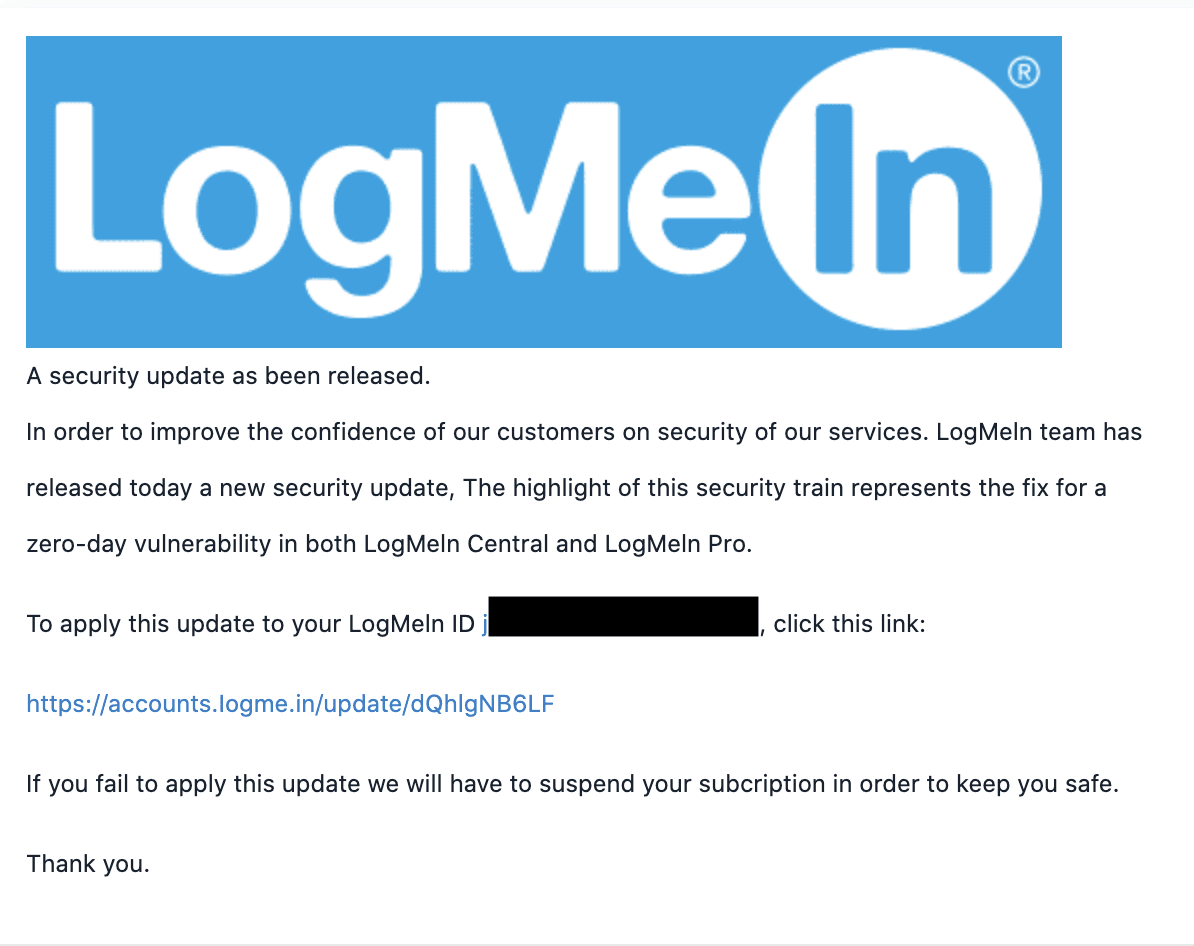Click the letter "L" in LogMeIn logo
This screenshot has width=1194, height=946.
107,187
